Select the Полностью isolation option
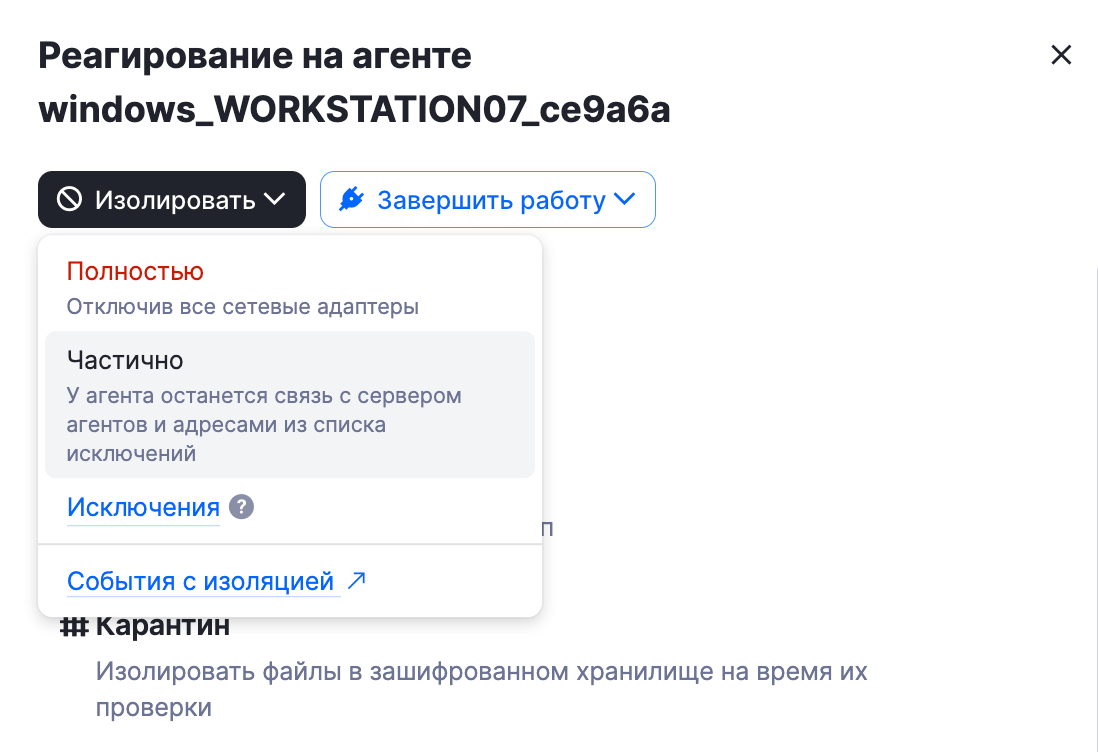 (x=135, y=271)
